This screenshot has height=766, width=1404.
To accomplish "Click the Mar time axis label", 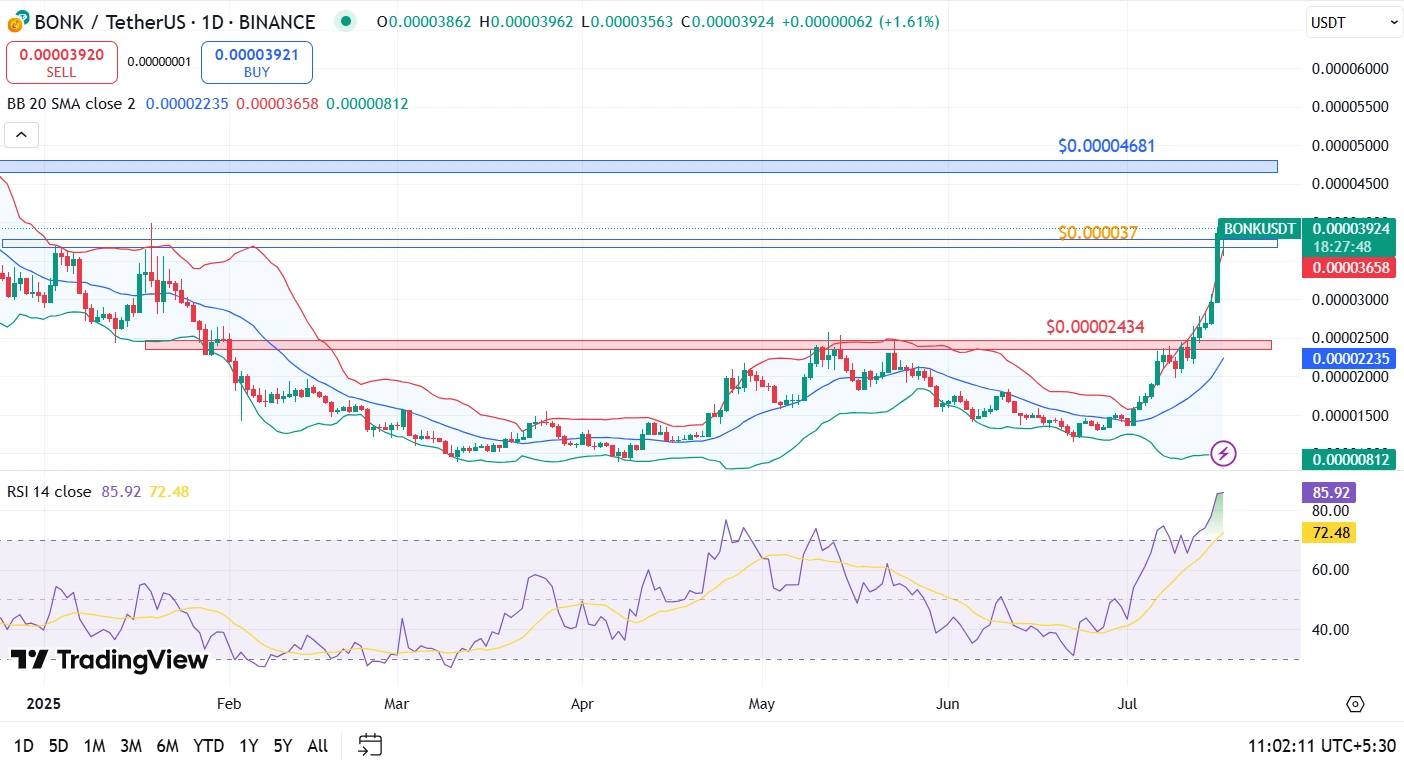I will coord(396,704).
